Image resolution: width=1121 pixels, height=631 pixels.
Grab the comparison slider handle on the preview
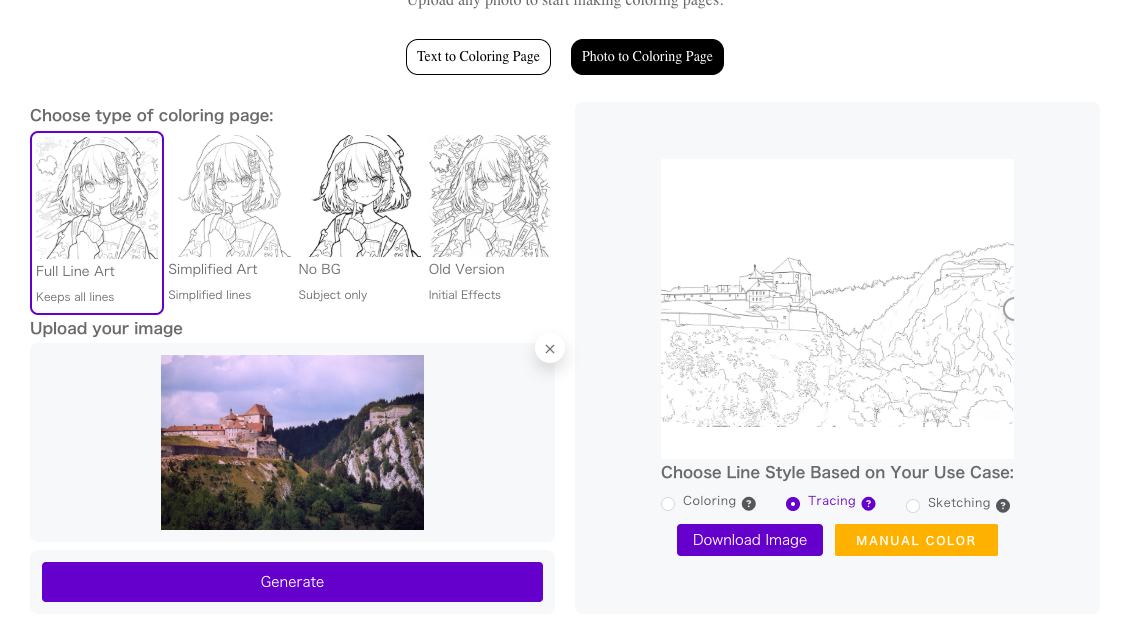1011,309
